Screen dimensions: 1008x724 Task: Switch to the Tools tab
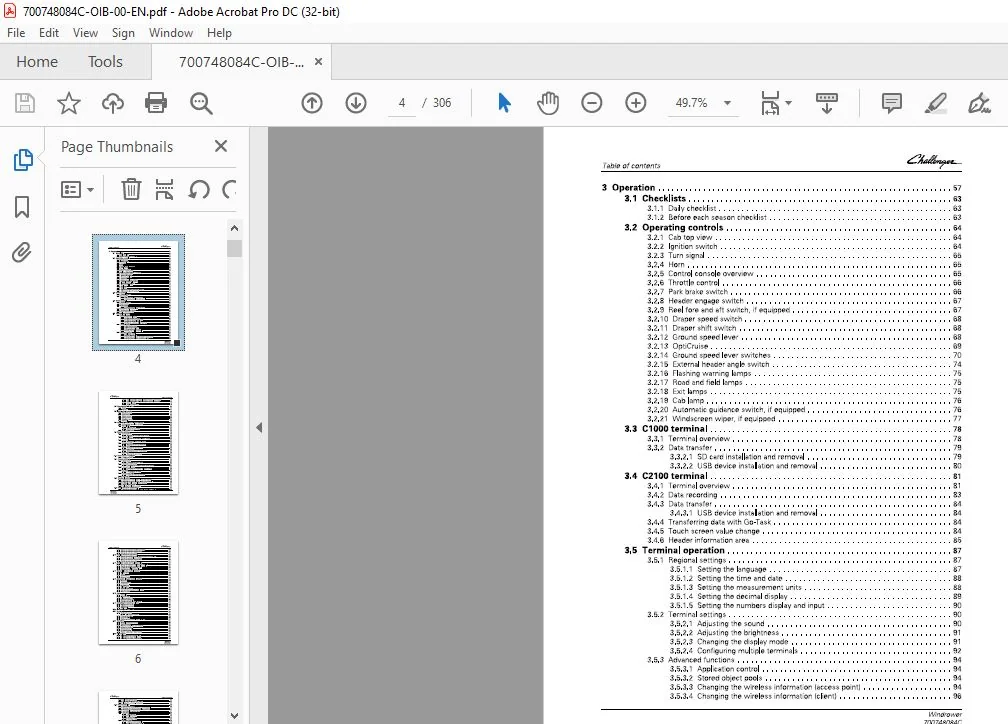pos(105,62)
